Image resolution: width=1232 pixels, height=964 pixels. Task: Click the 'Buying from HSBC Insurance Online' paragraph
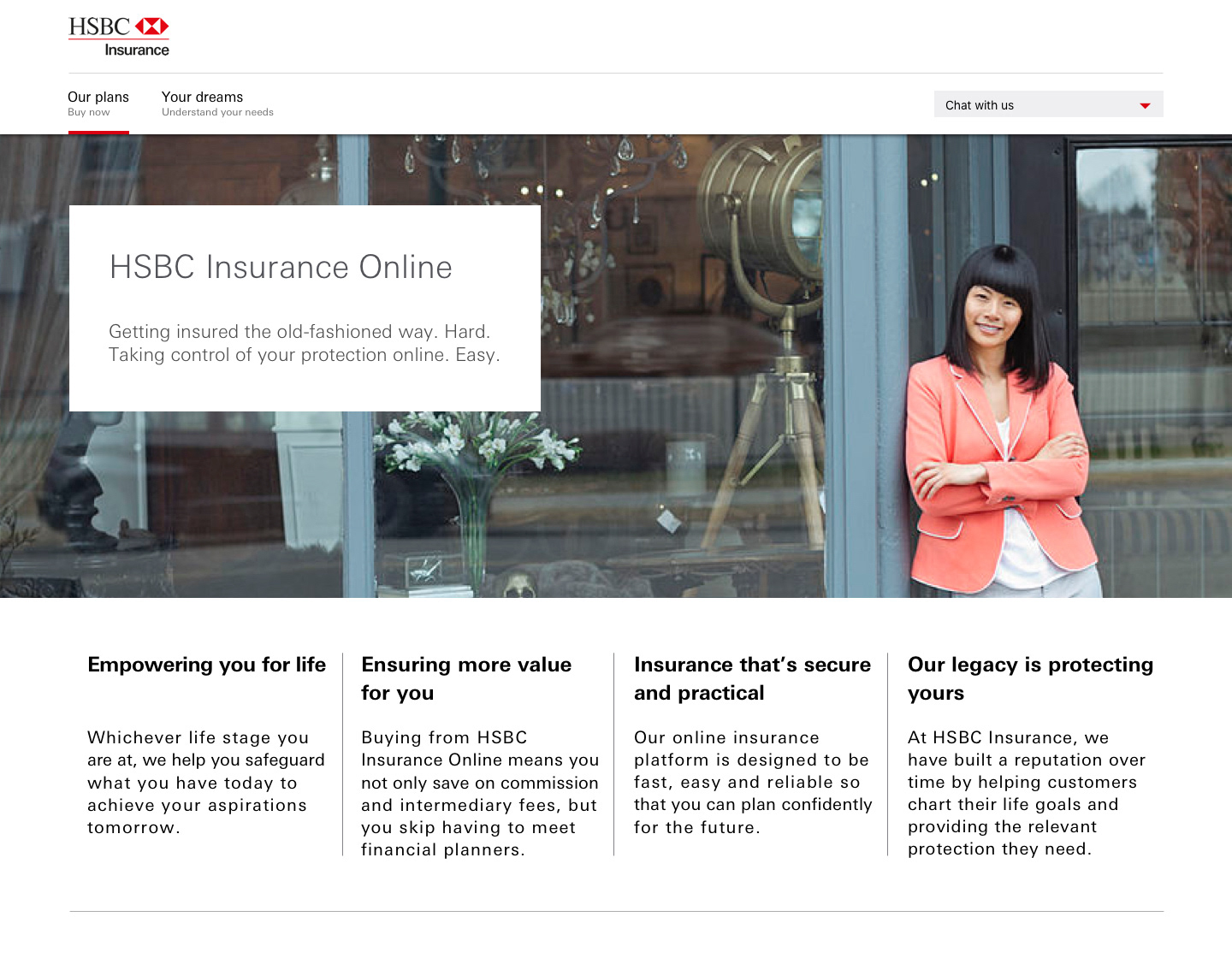[480, 794]
